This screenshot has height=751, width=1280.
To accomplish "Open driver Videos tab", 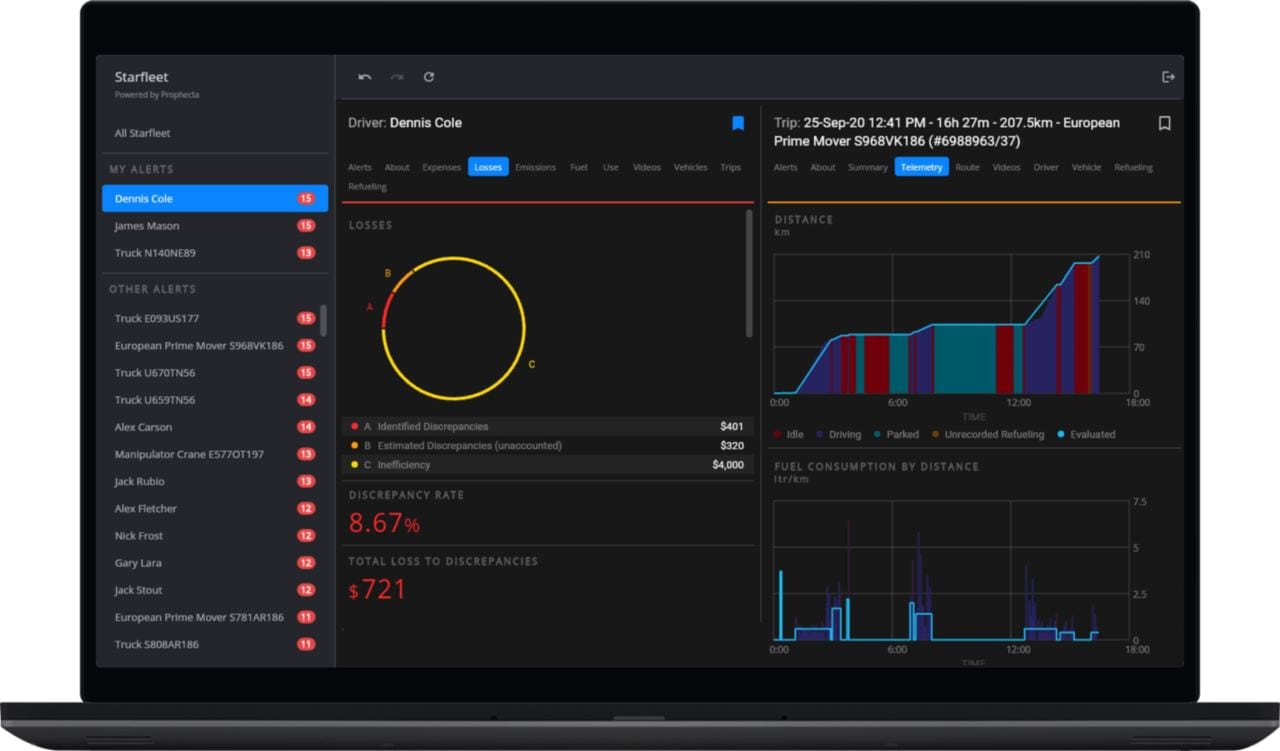I will [x=647, y=167].
